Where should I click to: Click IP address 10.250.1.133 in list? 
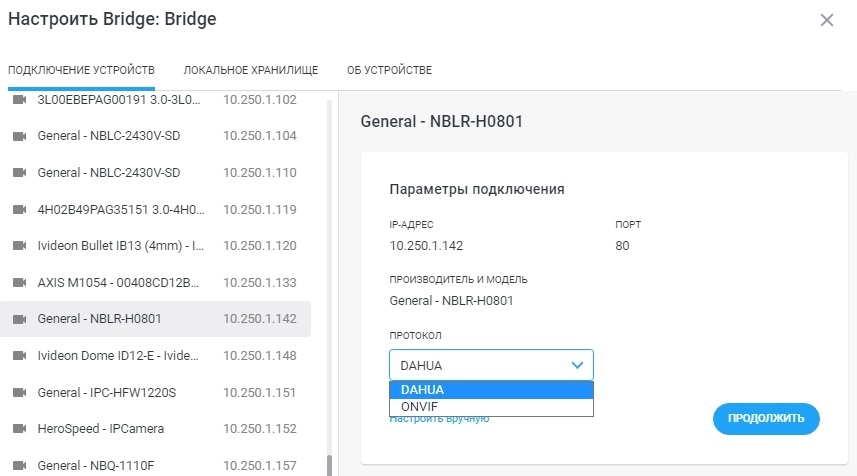260,283
